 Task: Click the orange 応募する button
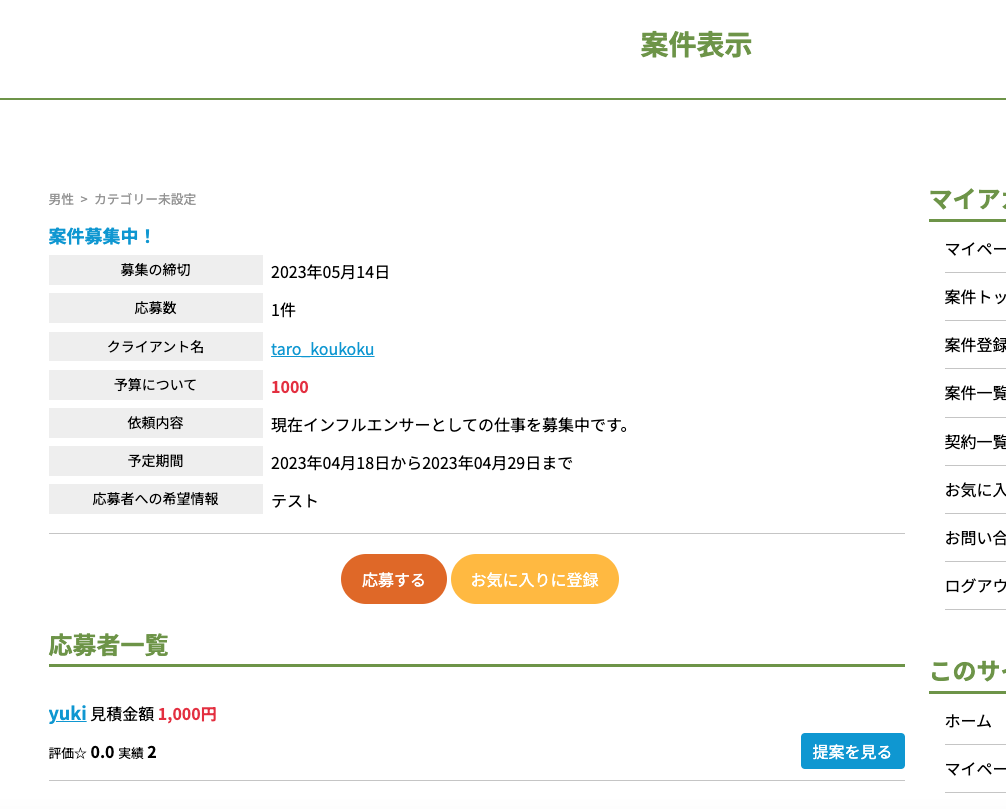click(x=393, y=580)
